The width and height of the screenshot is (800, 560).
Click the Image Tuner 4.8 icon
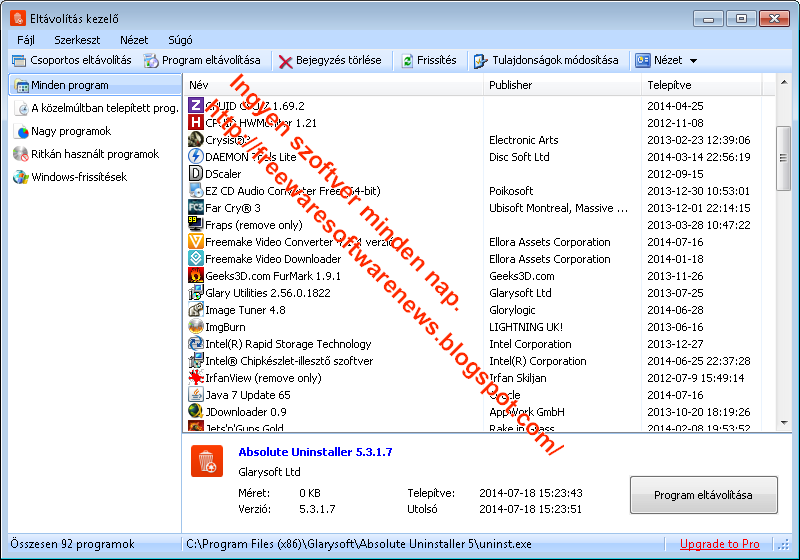pos(196,309)
